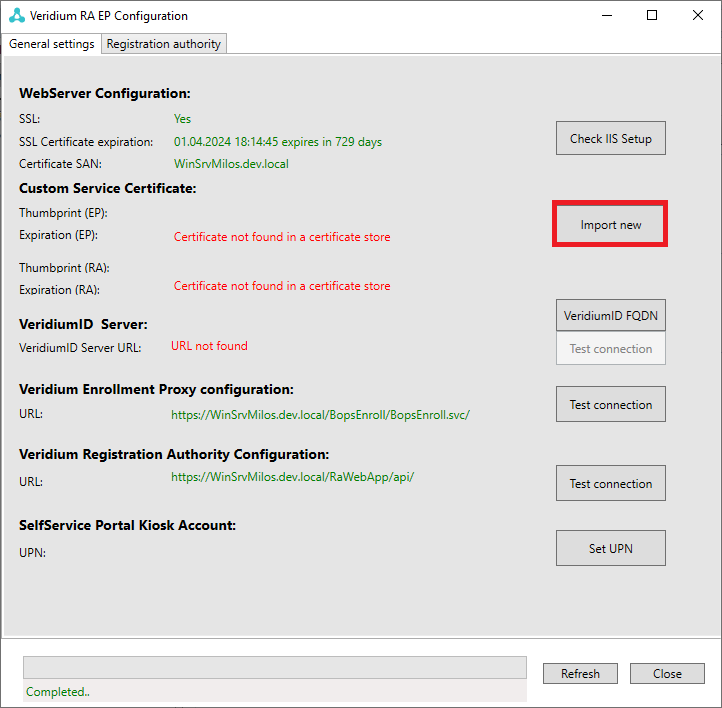The width and height of the screenshot is (722, 708).
Task: Select the WinSrvMilos.dev.local Certificate SAN value
Action: (231, 163)
